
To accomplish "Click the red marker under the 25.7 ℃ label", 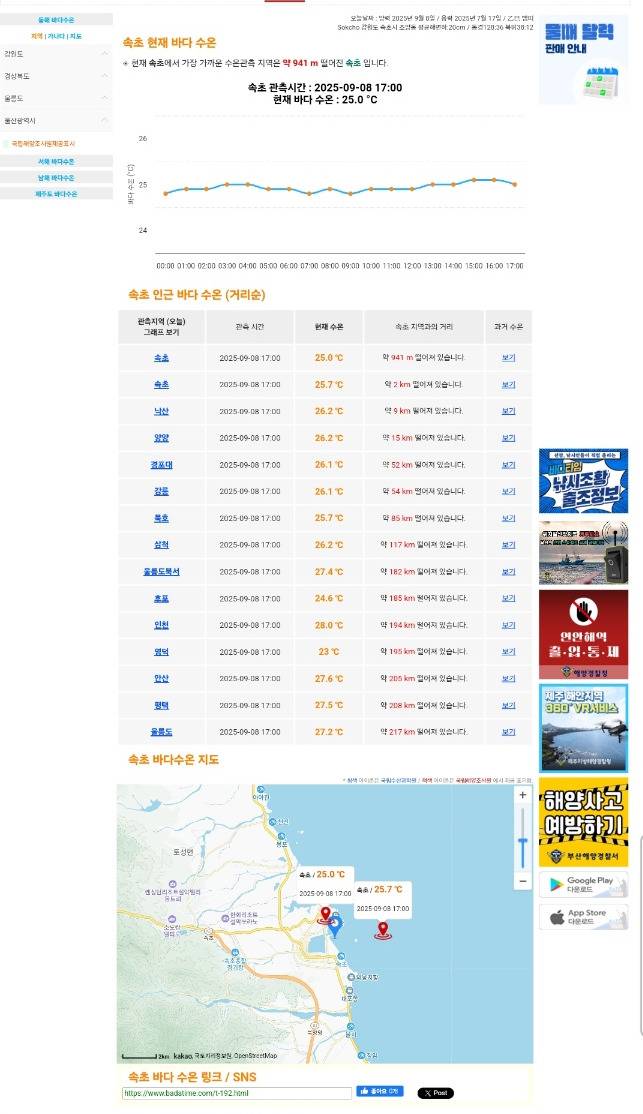I will tap(382, 930).
